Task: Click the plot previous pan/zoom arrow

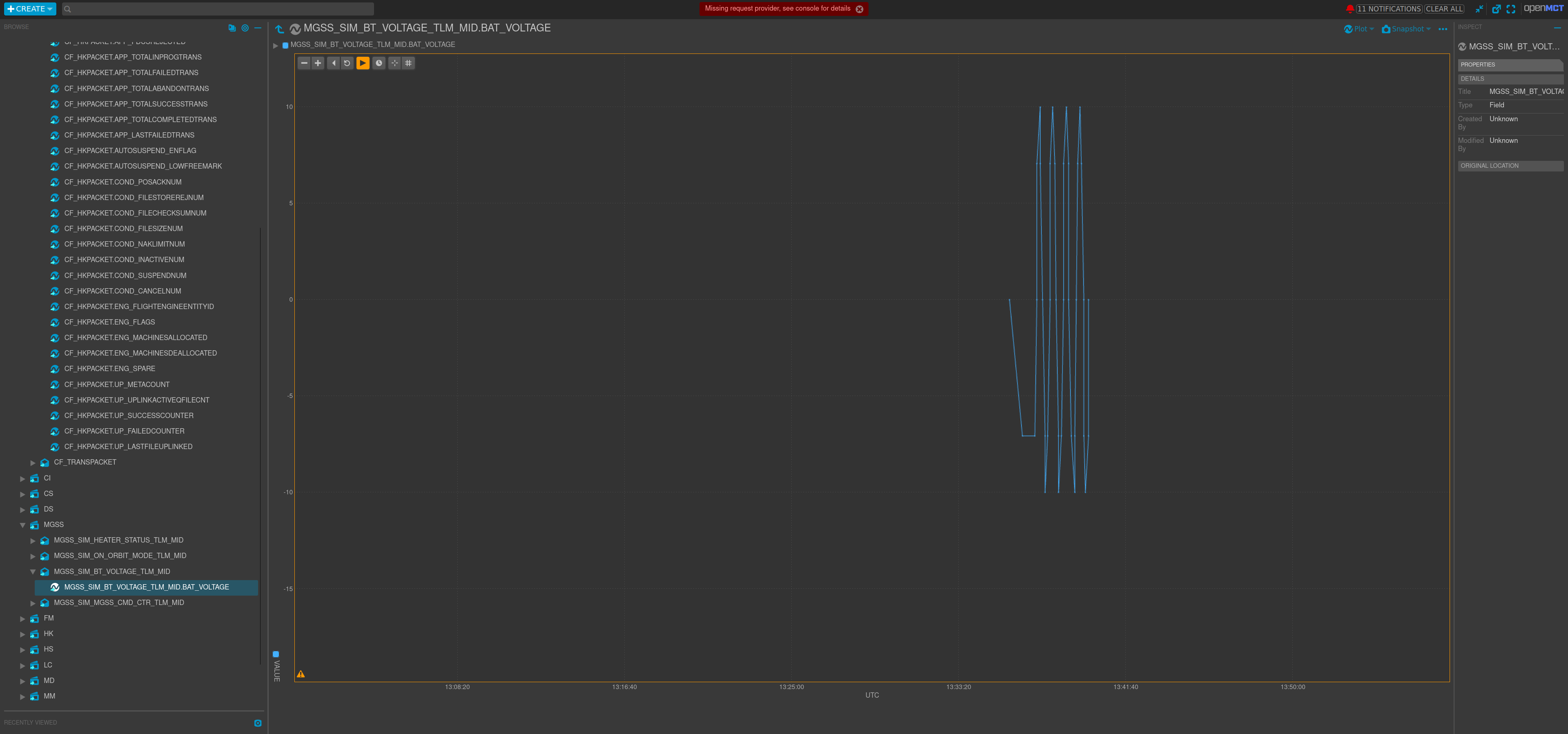Action: 334,63
